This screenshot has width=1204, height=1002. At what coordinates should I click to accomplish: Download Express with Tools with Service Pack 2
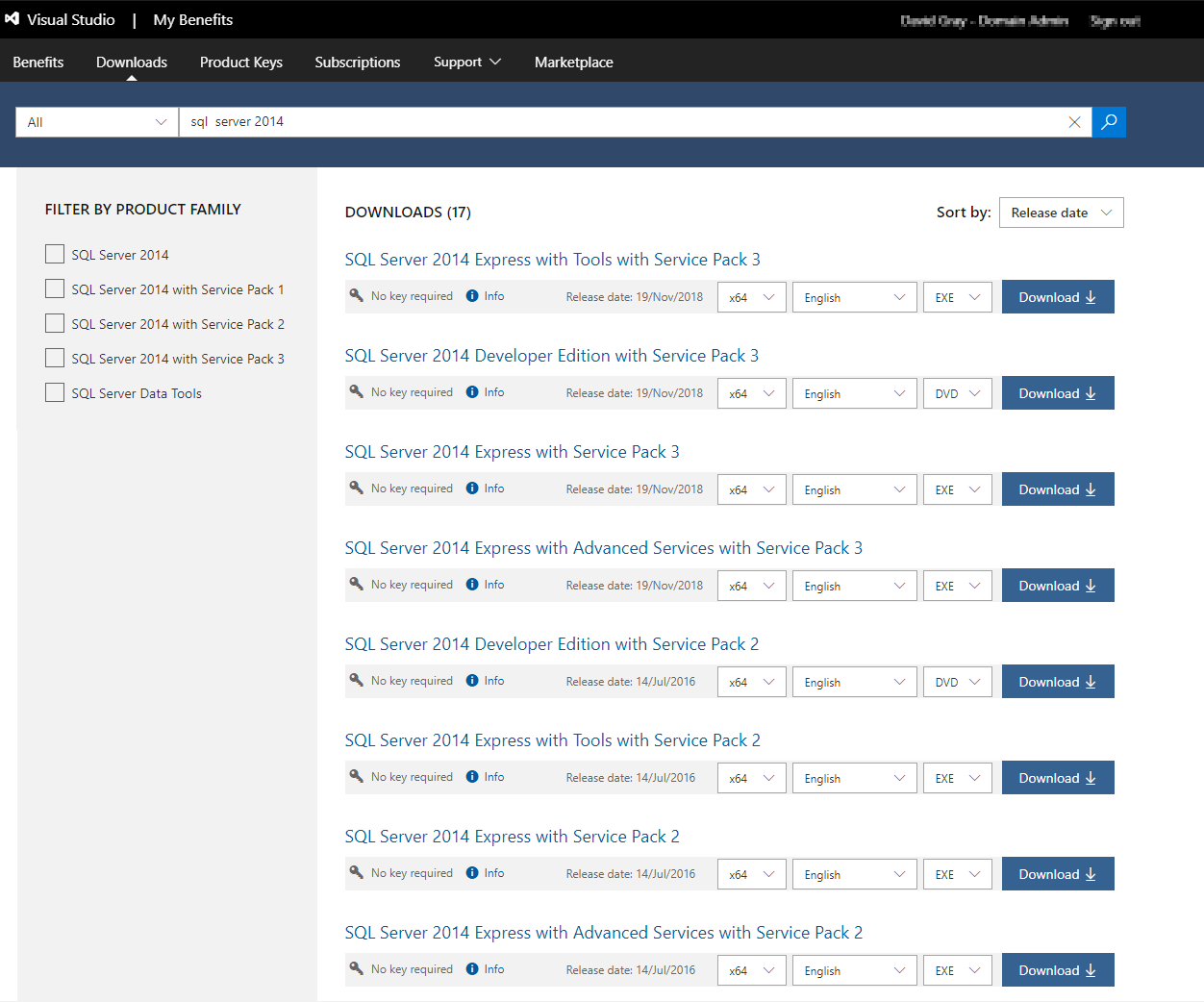pyautogui.click(x=1058, y=778)
